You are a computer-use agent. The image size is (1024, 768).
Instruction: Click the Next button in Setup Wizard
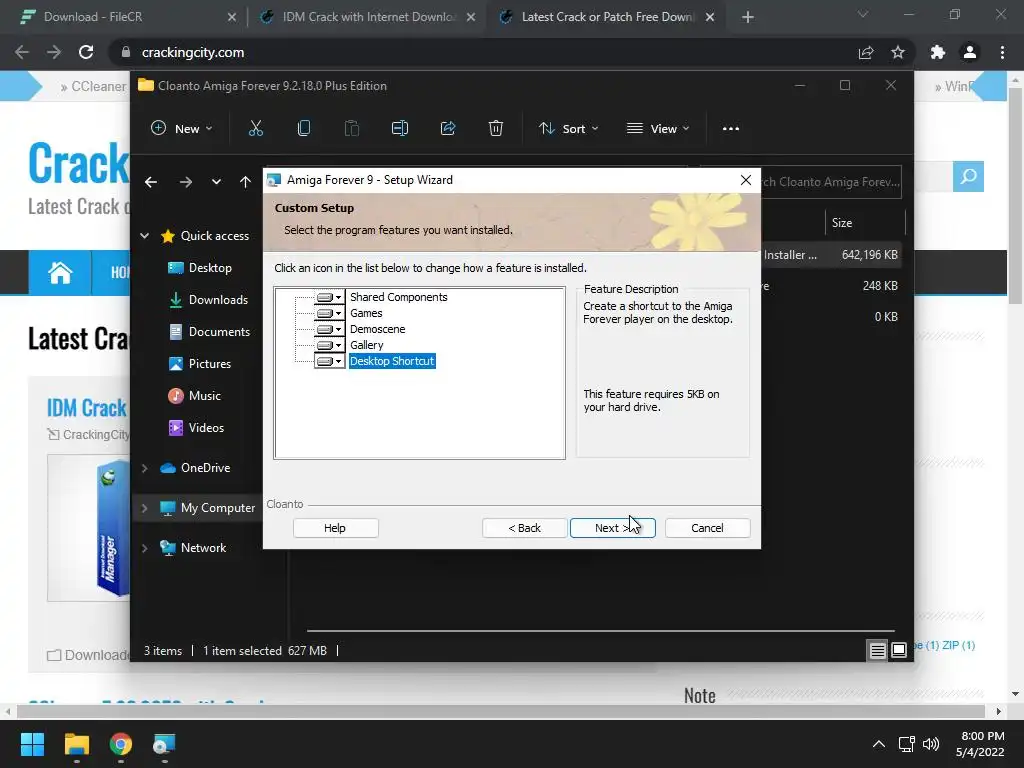point(613,528)
